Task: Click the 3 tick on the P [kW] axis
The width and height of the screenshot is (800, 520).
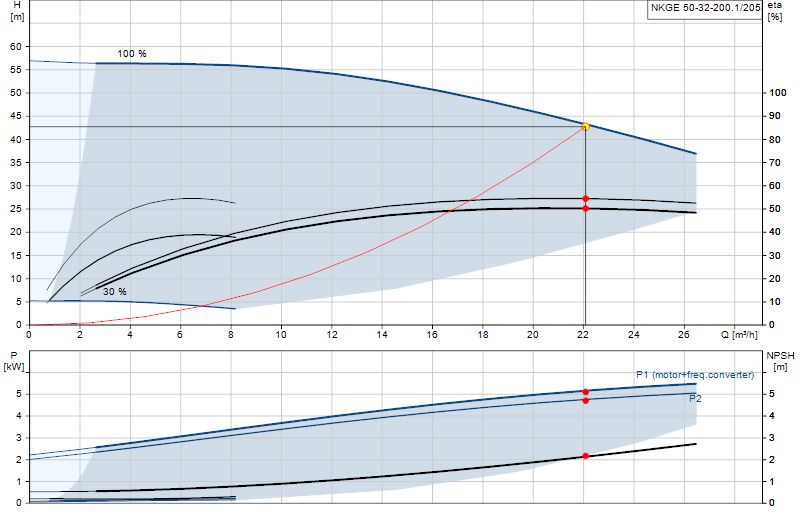Action: 19,438
